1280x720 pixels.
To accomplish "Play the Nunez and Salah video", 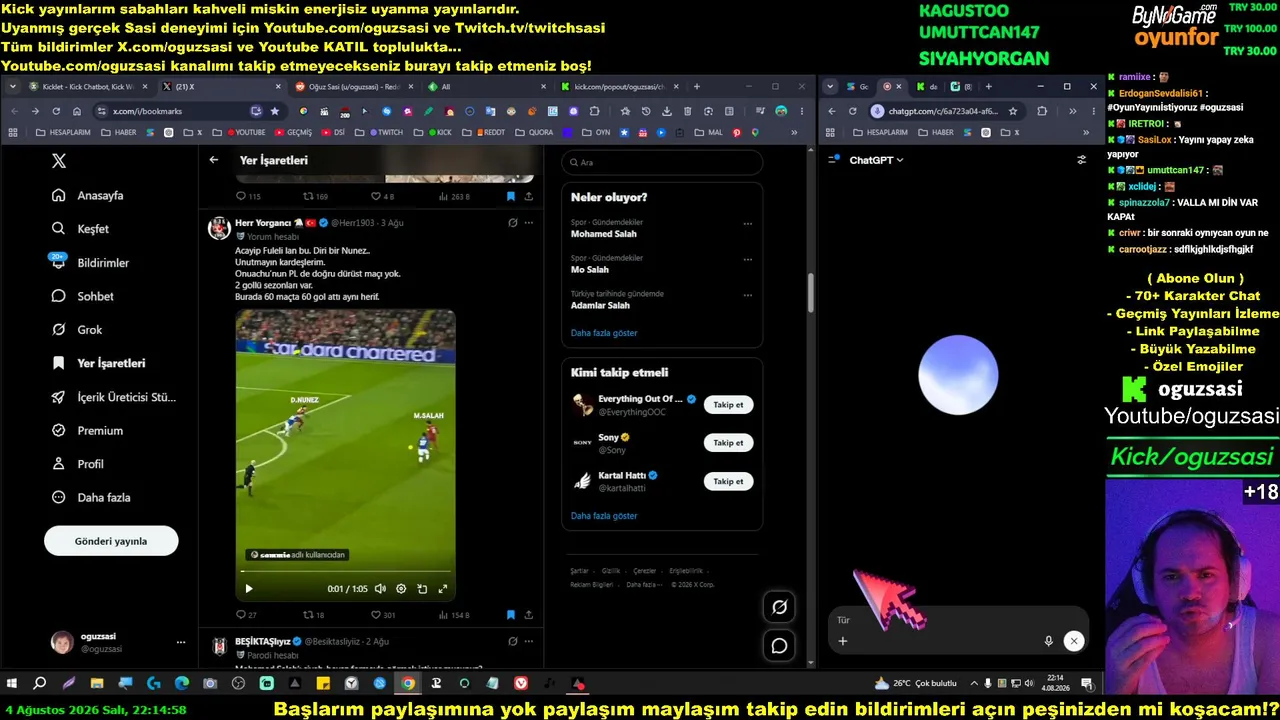I will coord(249,589).
